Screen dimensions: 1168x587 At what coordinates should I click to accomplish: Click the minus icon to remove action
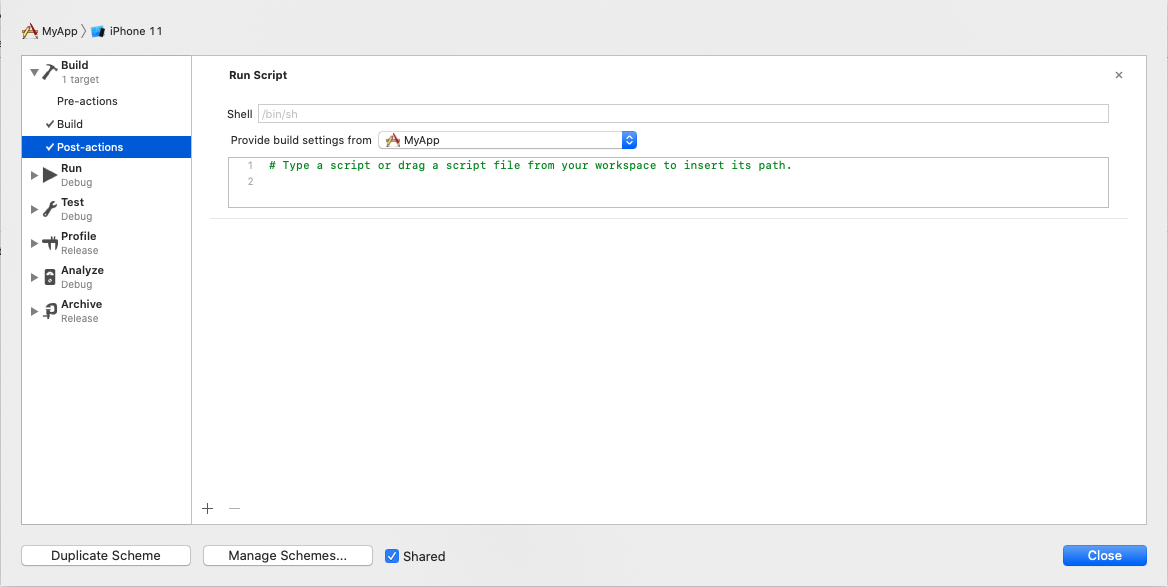[234, 508]
